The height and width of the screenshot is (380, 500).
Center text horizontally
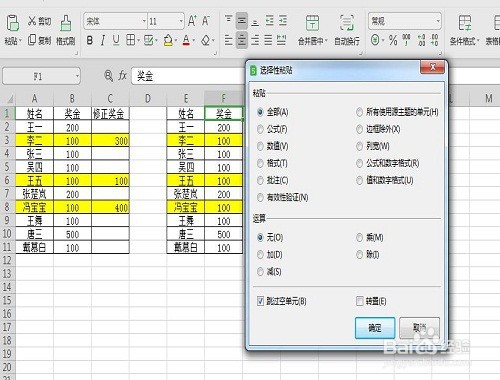point(242,40)
